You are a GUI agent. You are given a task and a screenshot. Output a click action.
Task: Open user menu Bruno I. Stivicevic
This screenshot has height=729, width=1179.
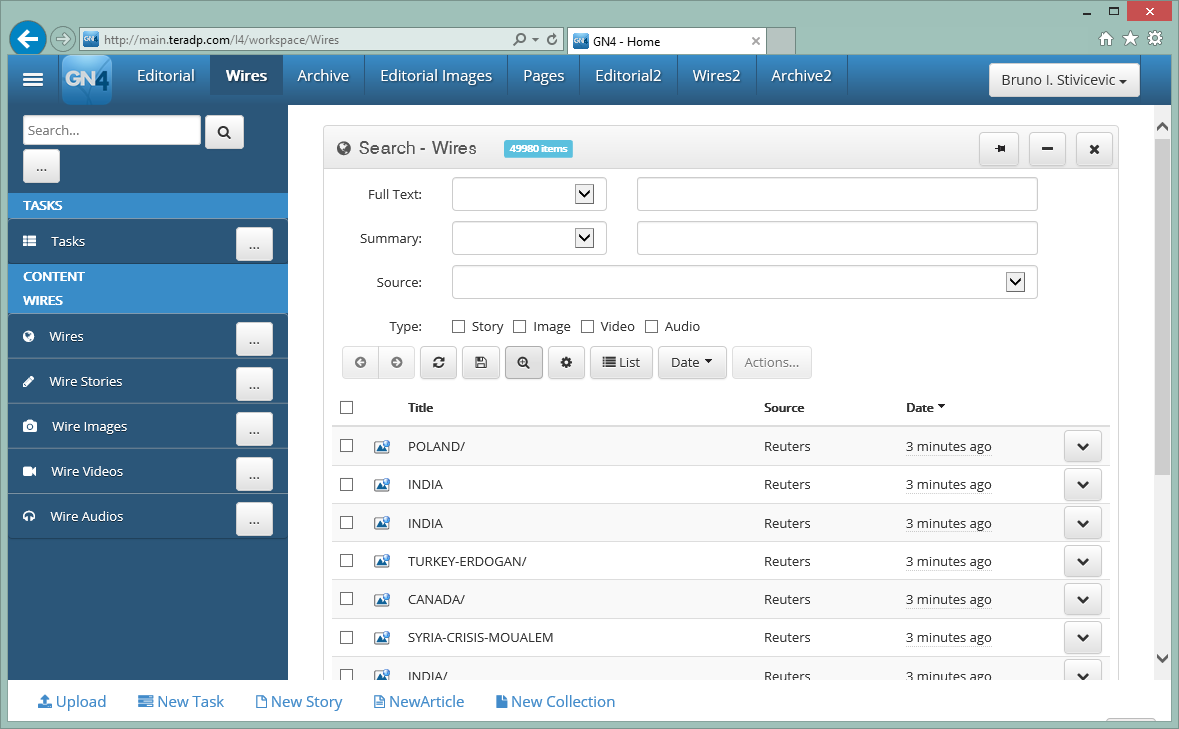coord(1064,80)
